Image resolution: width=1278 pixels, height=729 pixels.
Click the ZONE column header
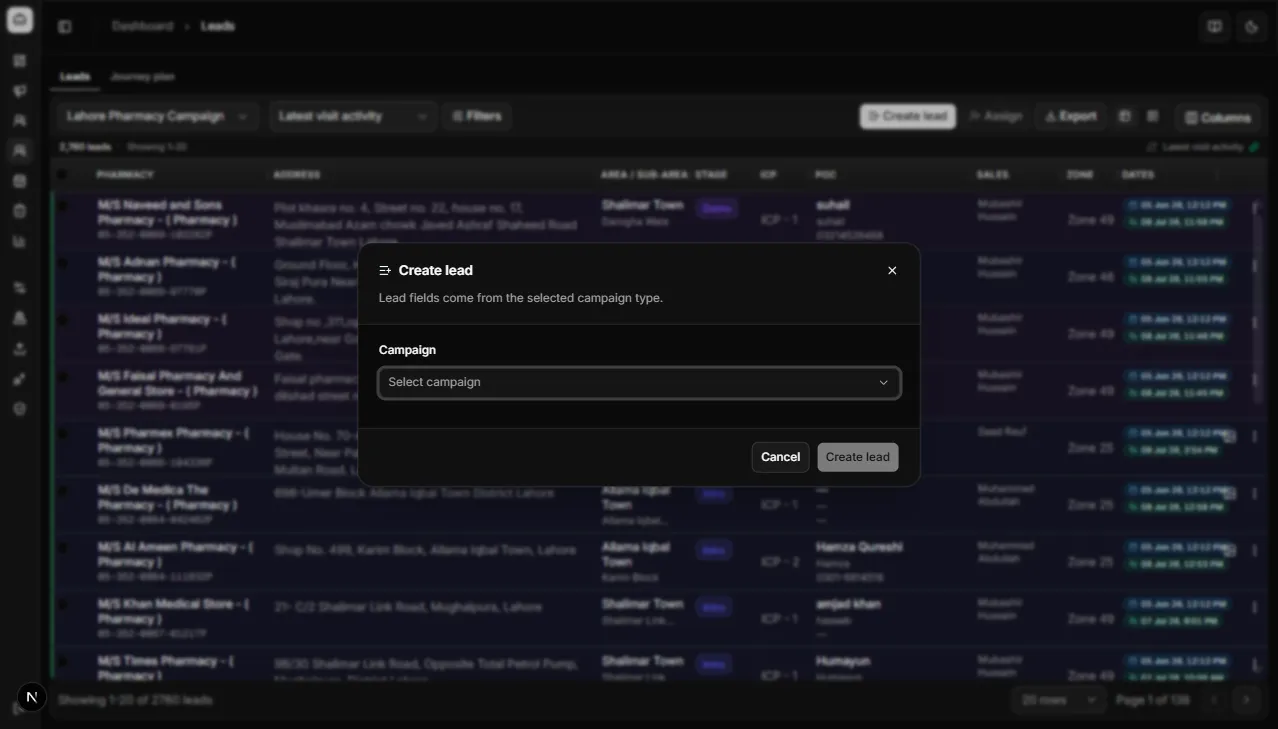pos(1080,174)
